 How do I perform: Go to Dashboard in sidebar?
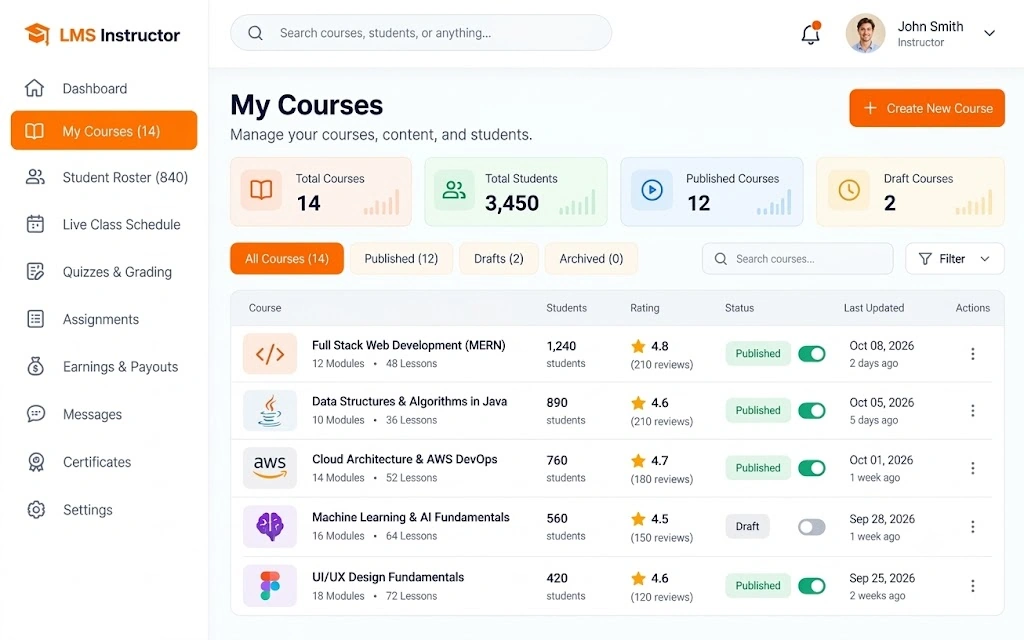[x=104, y=88]
